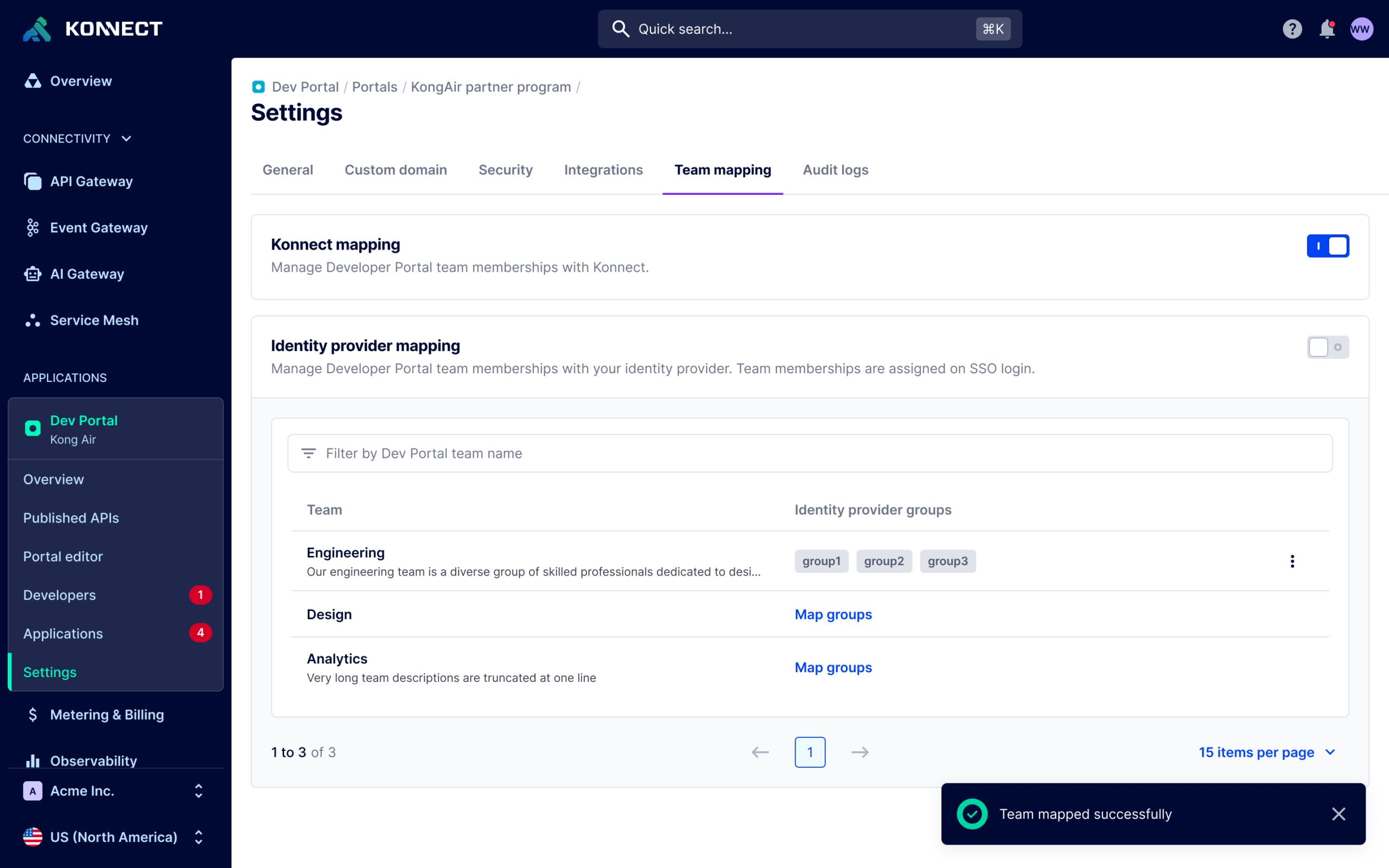Screen dimensions: 1389x868
Task: Click the Observability bar chart icon
Action: point(33,761)
